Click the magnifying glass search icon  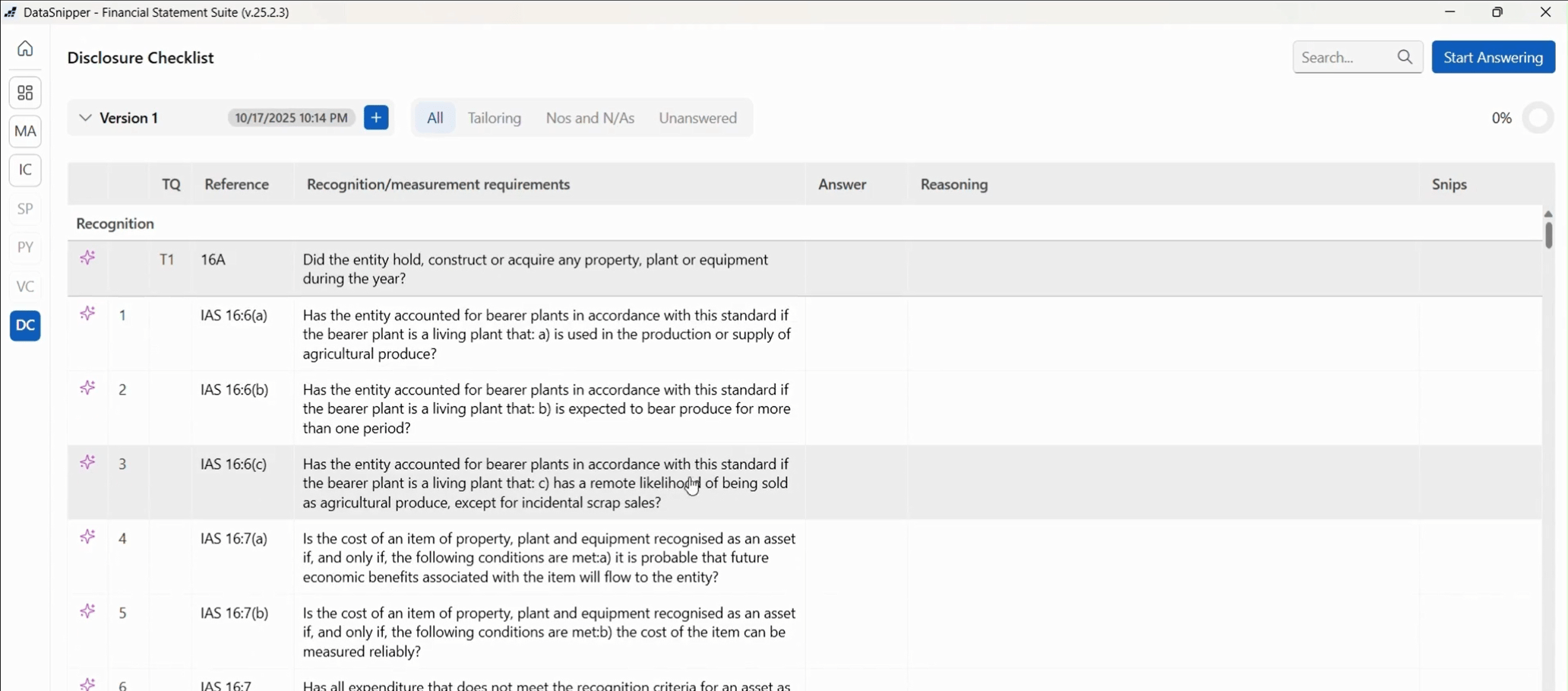tap(1405, 57)
